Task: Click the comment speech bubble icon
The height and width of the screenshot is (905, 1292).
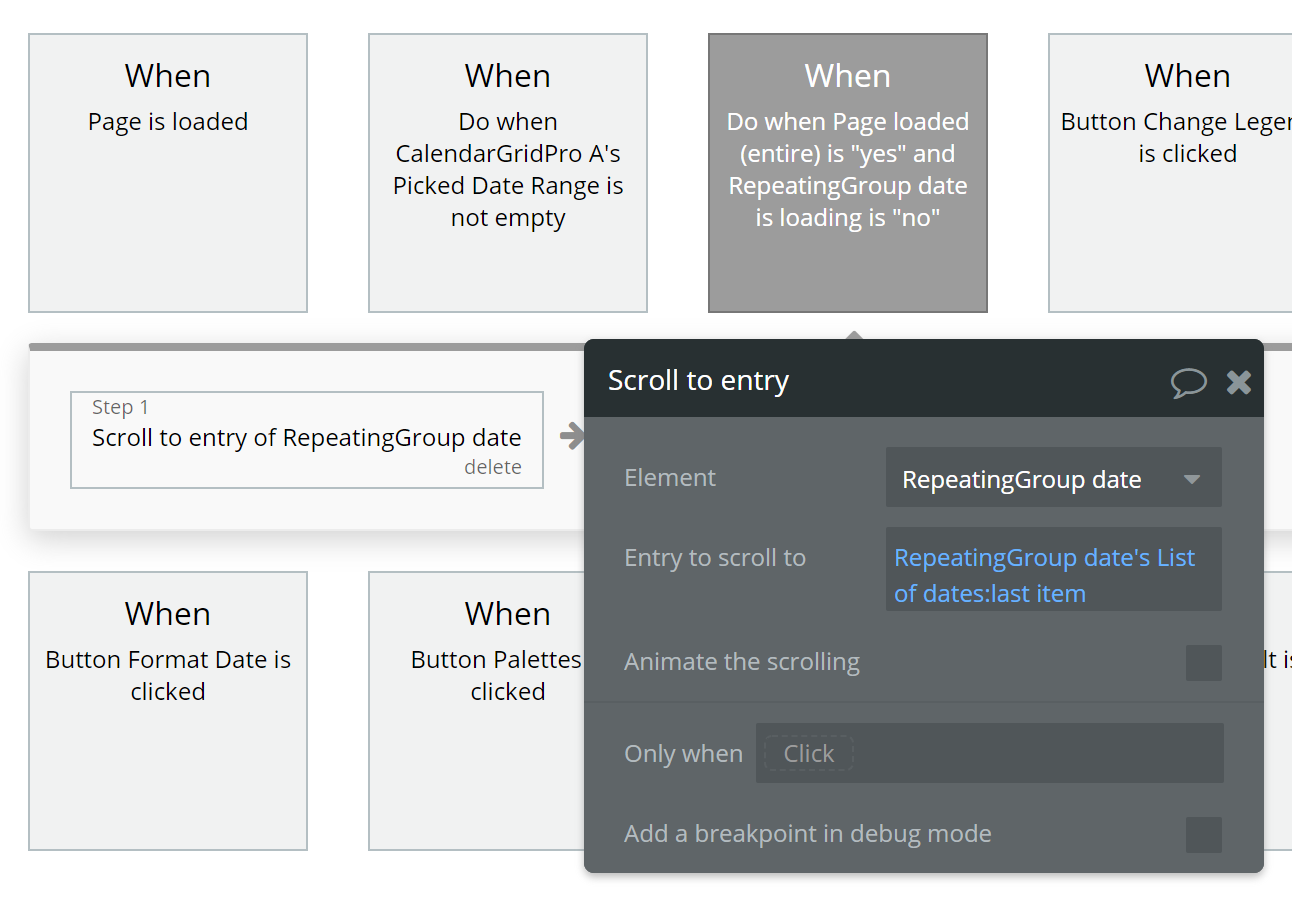Action: click(x=1188, y=382)
